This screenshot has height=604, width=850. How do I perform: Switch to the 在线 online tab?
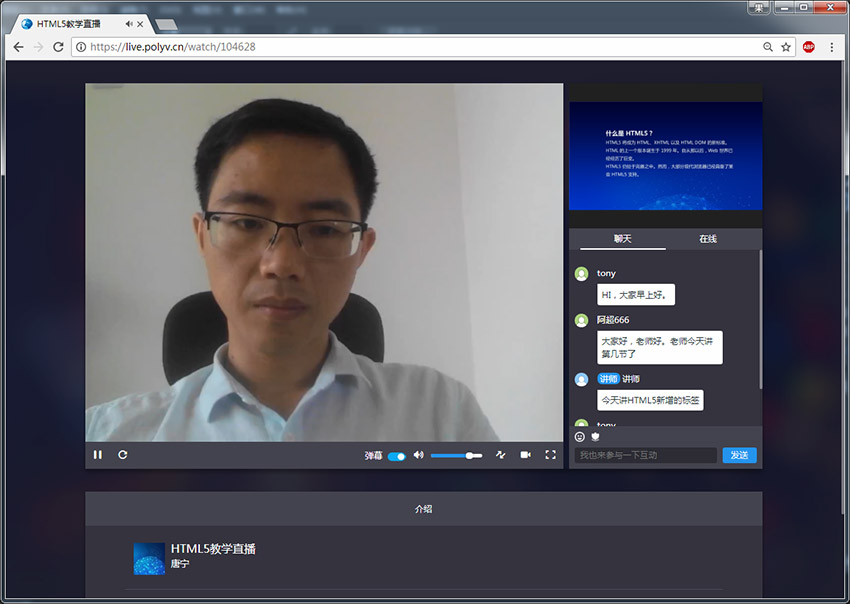pos(708,239)
